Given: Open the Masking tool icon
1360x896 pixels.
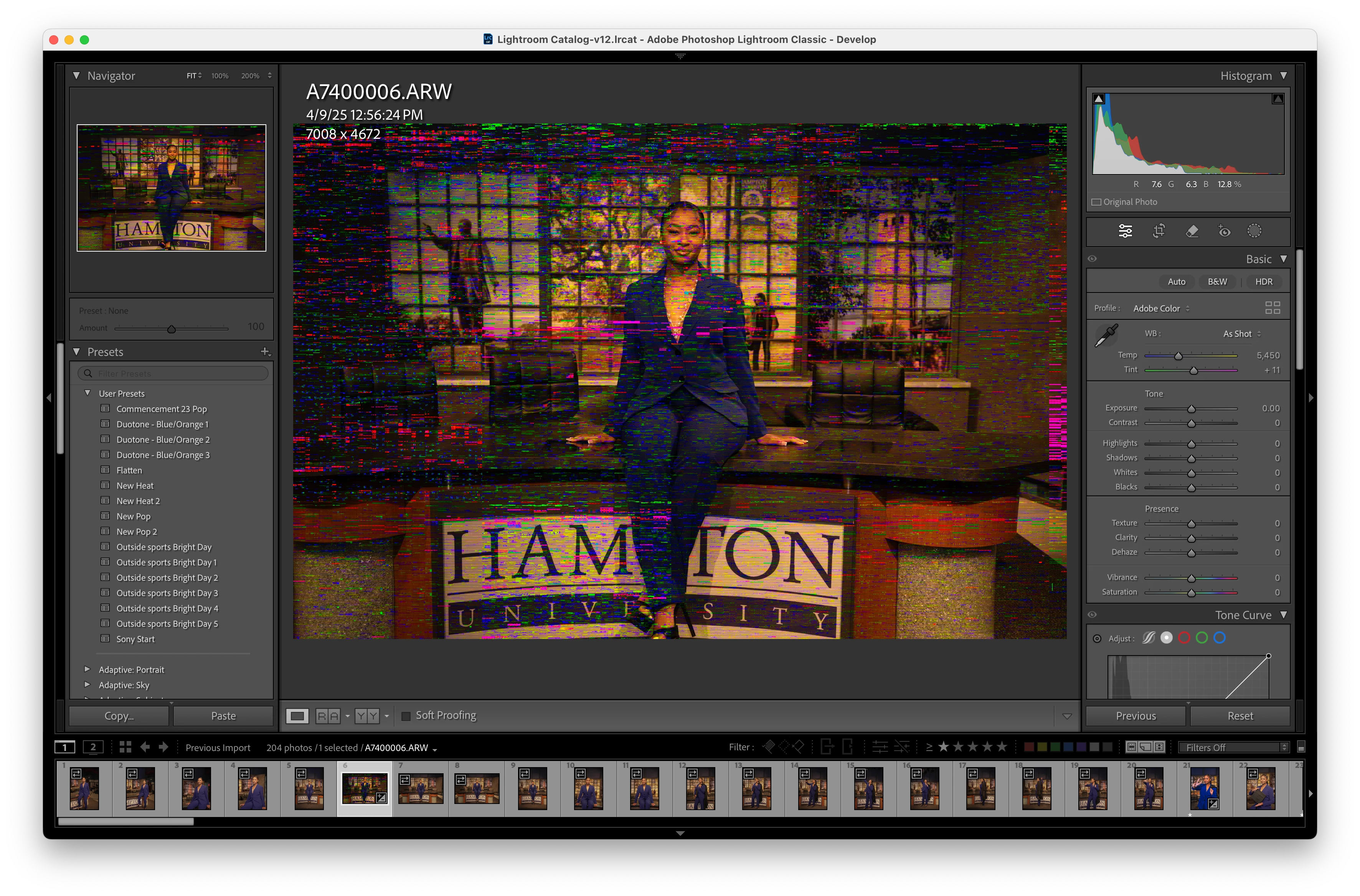Looking at the screenshot, I should click(1254, 231).
